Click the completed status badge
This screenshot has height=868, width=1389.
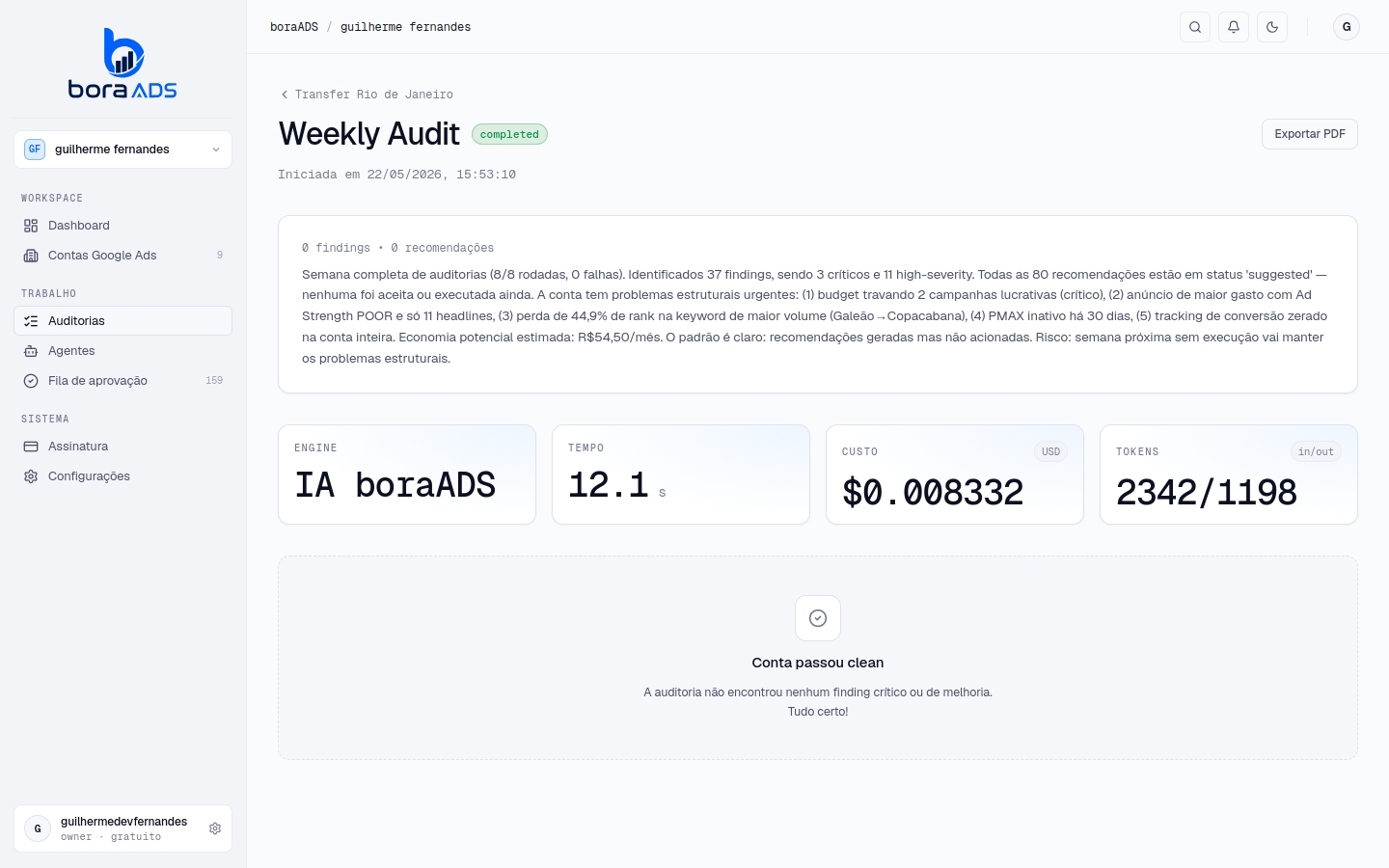[509, 134]
